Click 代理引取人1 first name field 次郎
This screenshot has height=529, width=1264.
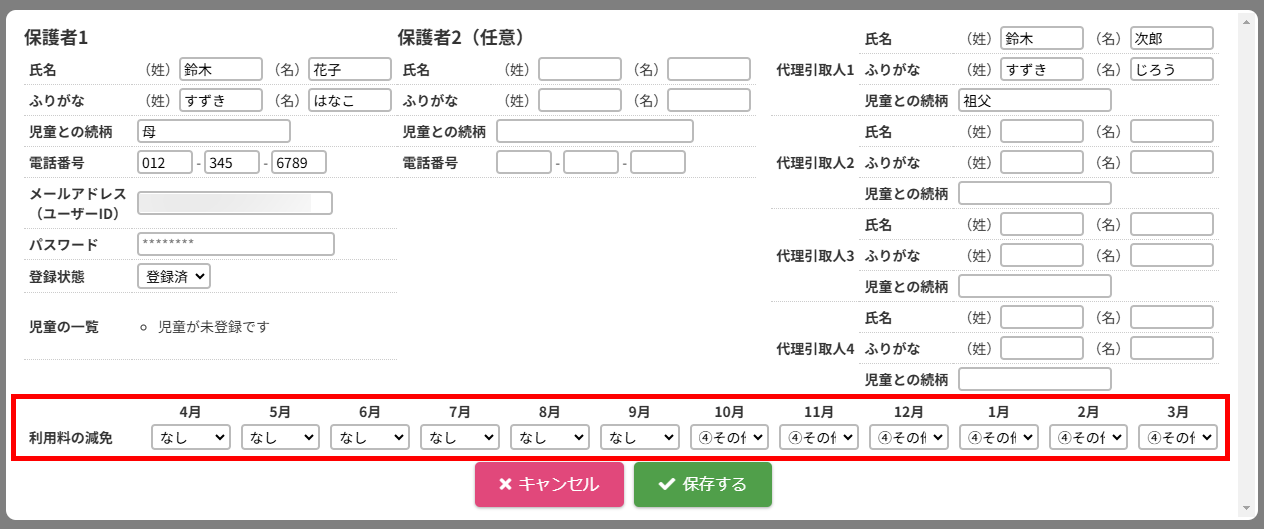[1171, 38]
